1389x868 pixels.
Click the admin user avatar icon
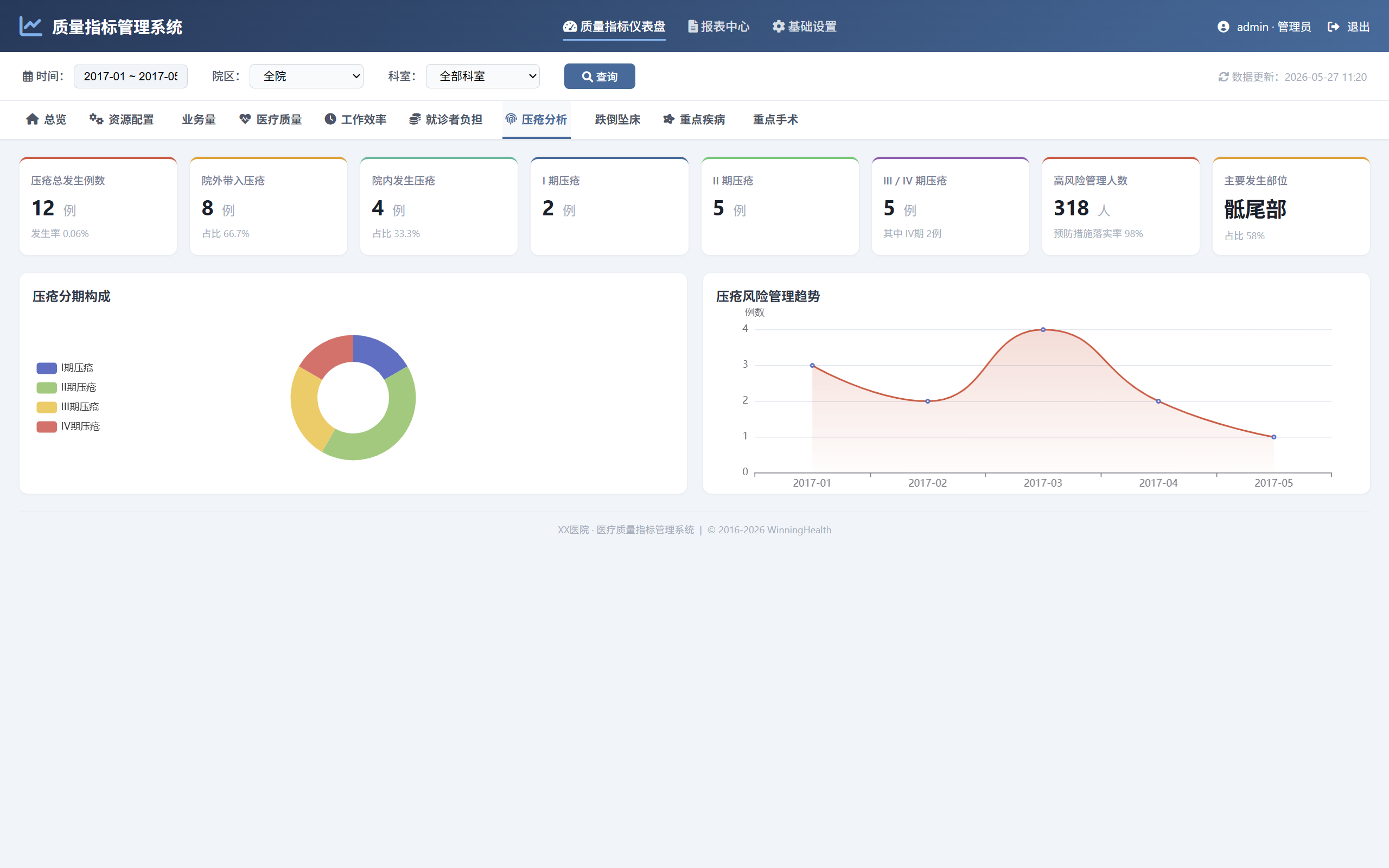(1223, 27)
